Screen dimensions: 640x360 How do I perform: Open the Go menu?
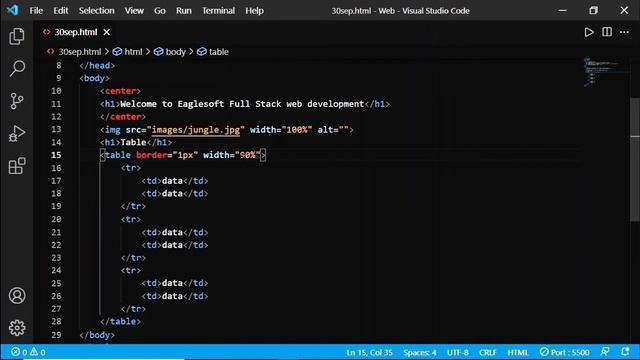click(160, 11)
